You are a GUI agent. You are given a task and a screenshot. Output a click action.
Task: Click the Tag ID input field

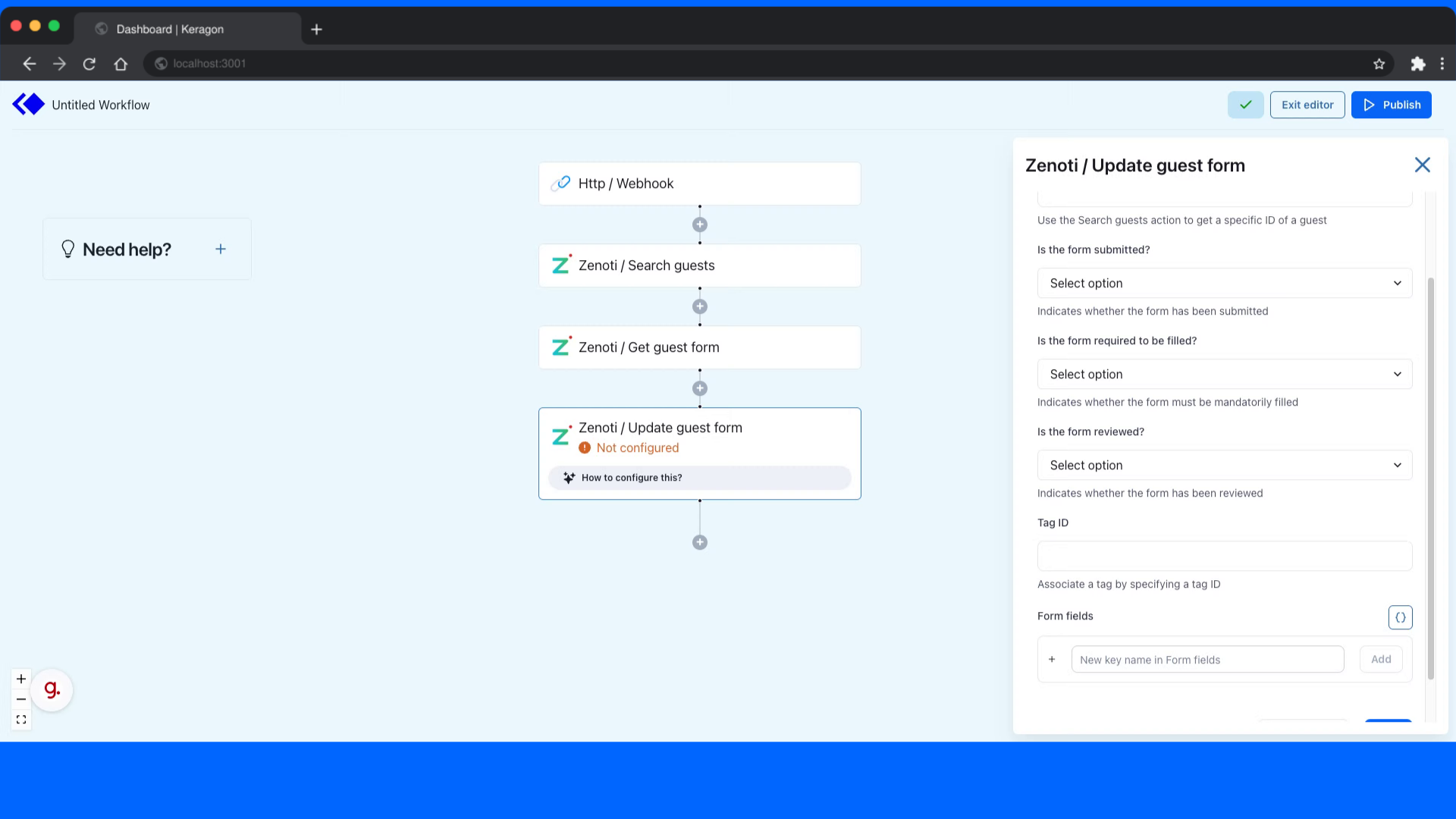coord(1224,556)
